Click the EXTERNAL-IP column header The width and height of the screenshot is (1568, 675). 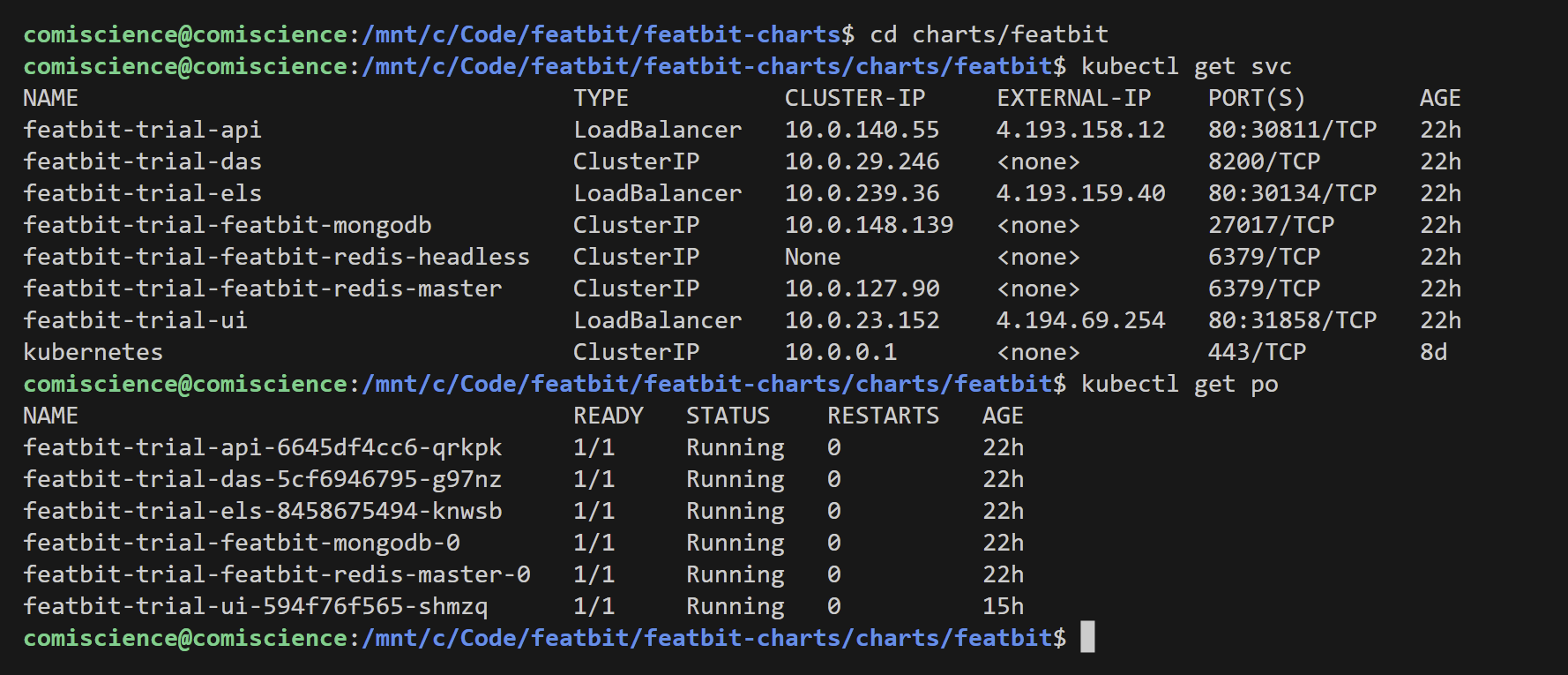coord(1073,98)
